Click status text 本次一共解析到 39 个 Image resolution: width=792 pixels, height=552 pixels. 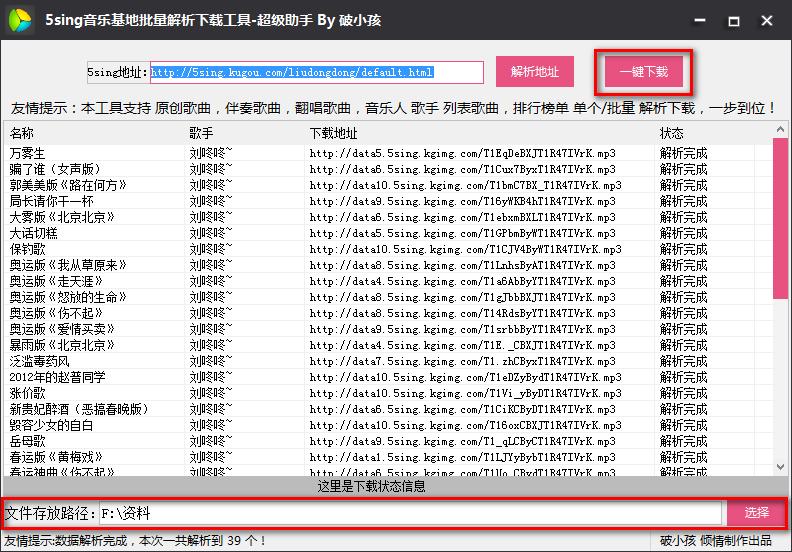(202, 541)
